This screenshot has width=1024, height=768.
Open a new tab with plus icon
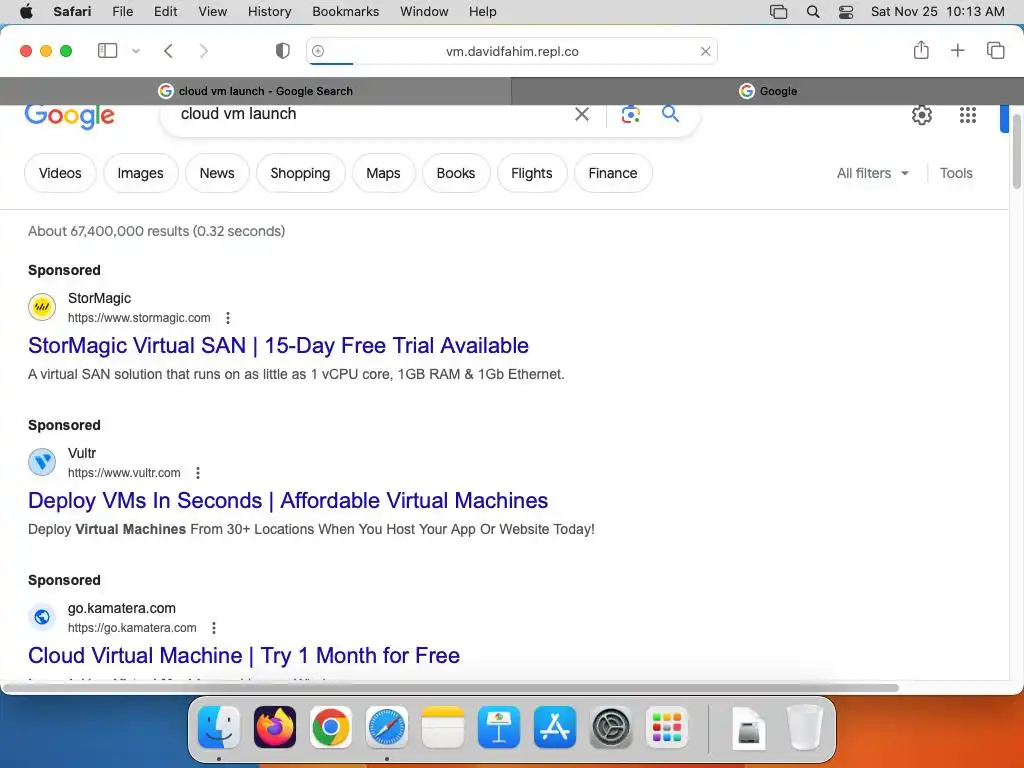(957, 50)
